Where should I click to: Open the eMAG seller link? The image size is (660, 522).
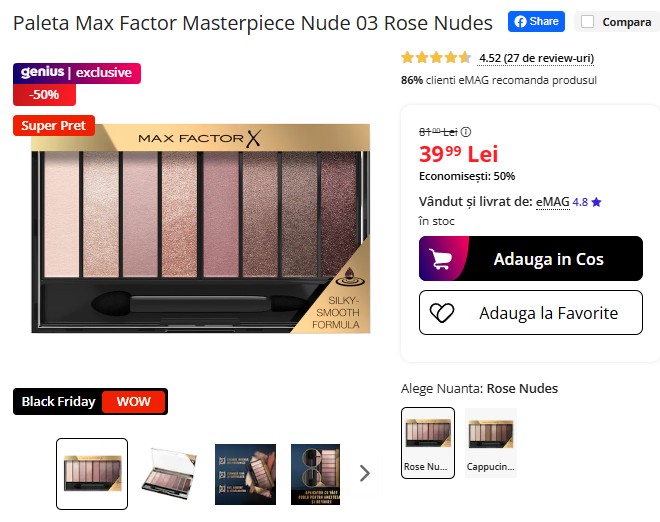click(553, 202)
